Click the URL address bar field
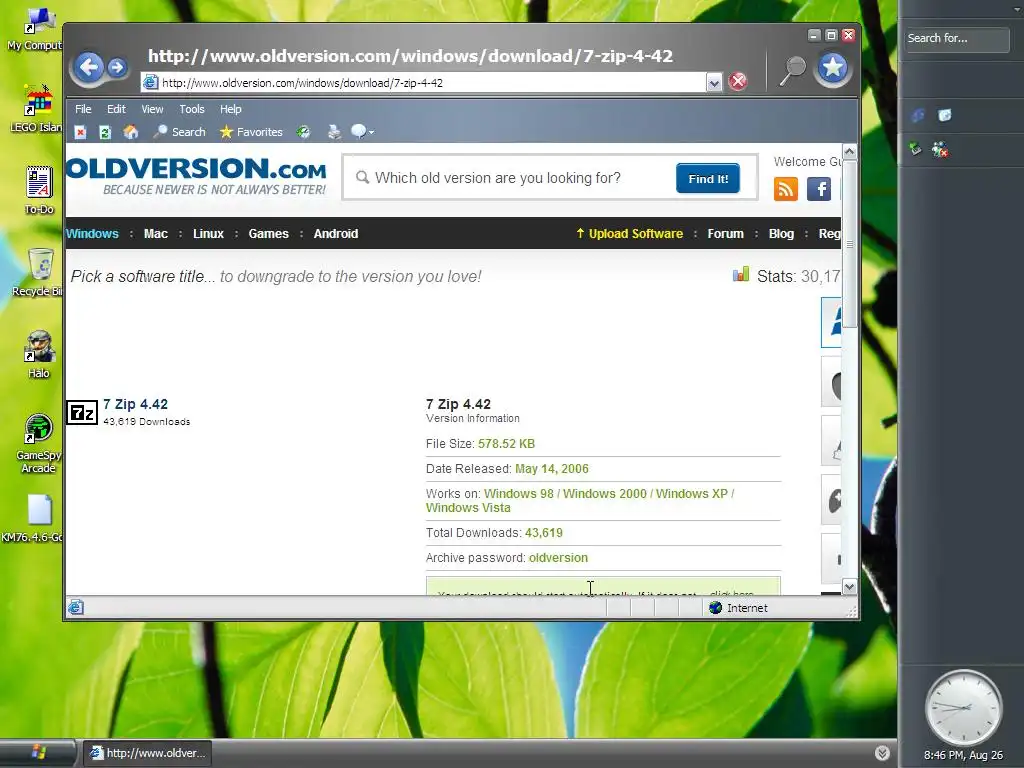Screen dimensions: 1024x768 pos(423,83)
